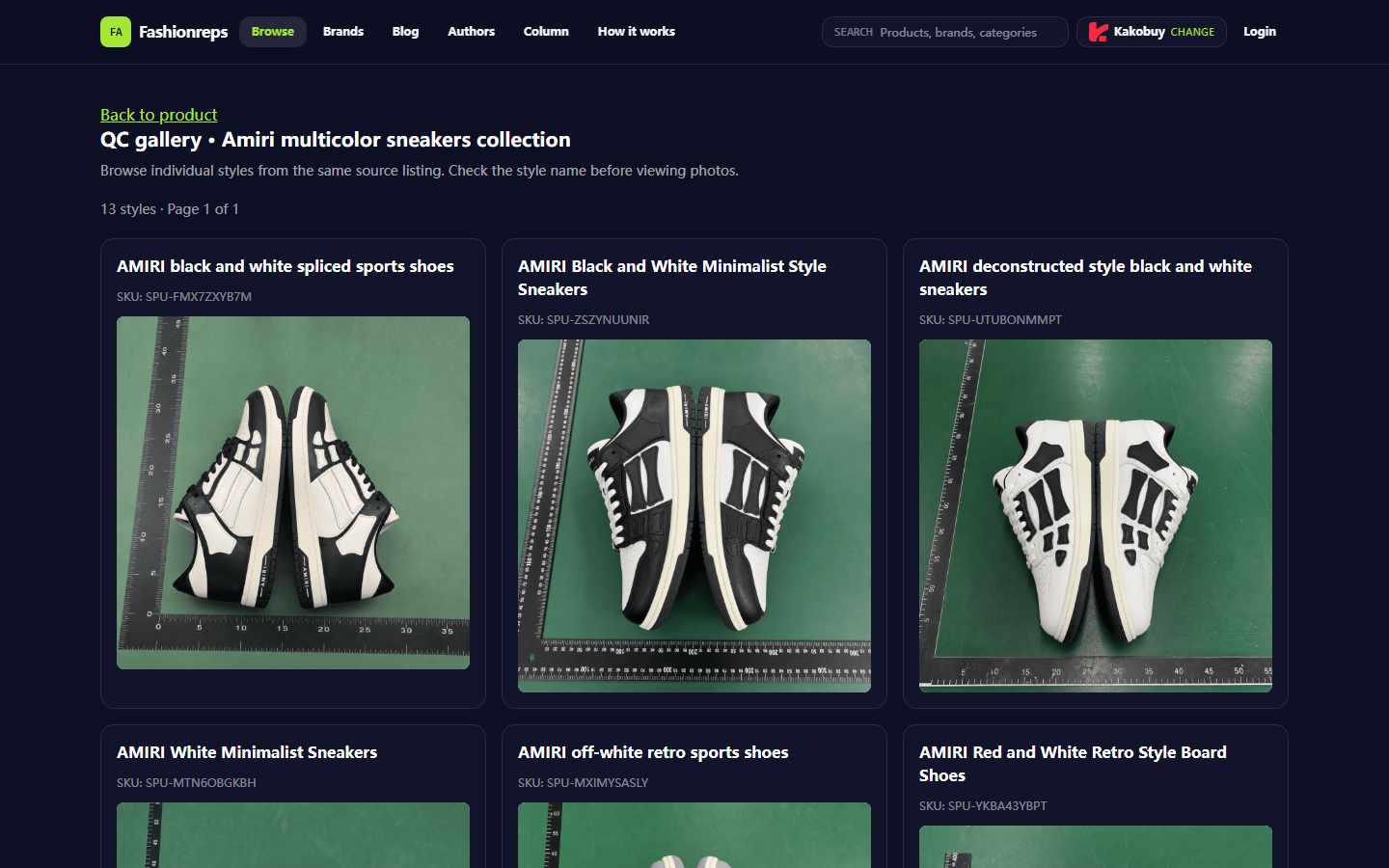Follow the Back to product link
This screenshot has width=1389, height=868.
(x=159, y=115)
